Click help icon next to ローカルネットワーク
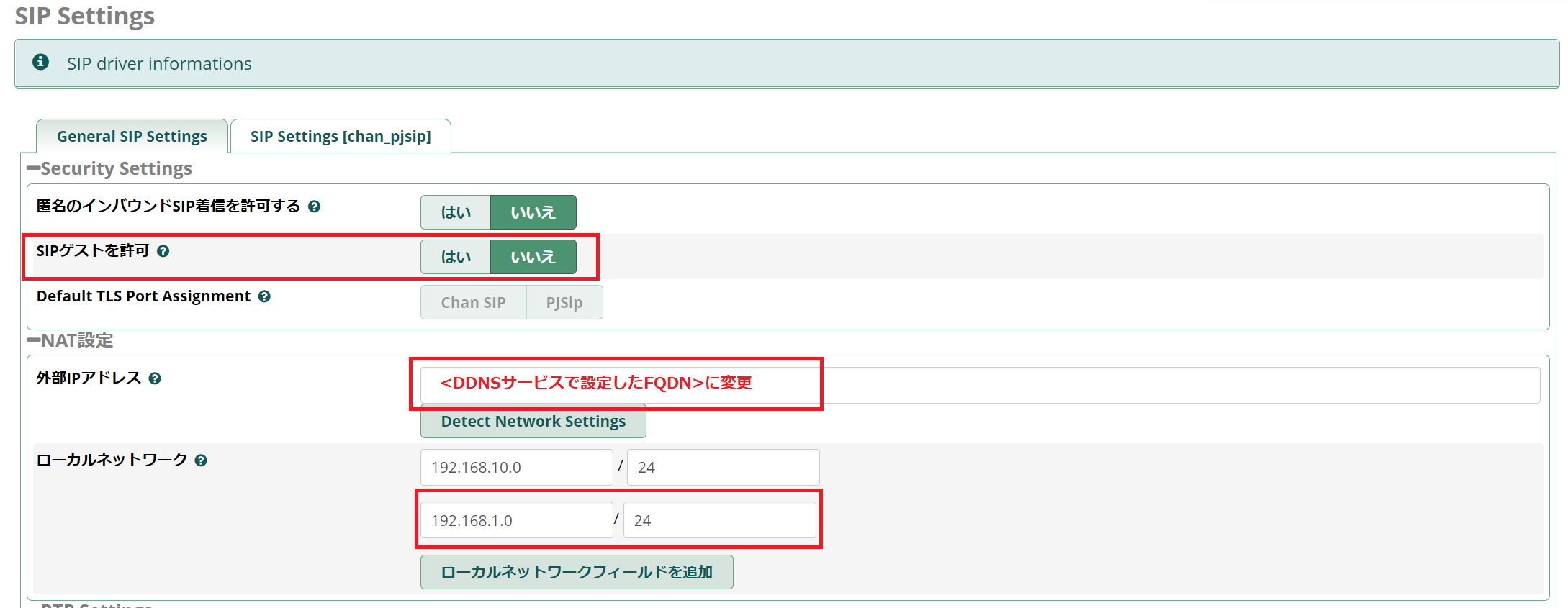This screenshot has width=1568, height=608. click(x=201, y=460)
